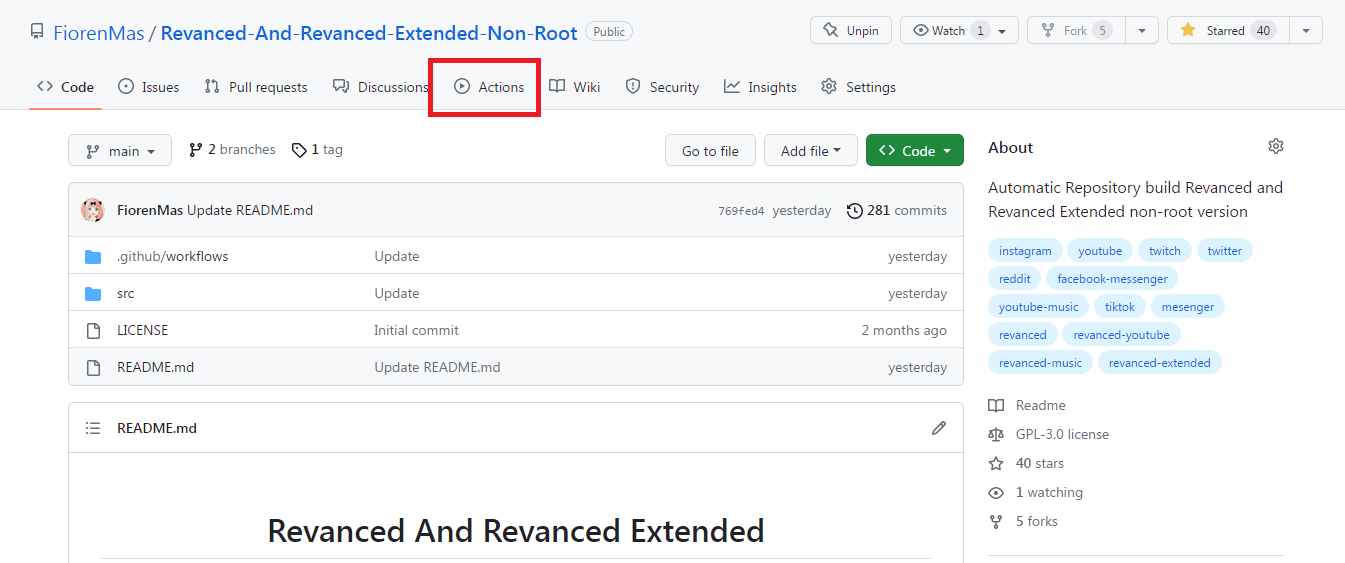Switch to the Pull requests tab
Viewport: 1345px width, 563px height.
pos(256,87)
